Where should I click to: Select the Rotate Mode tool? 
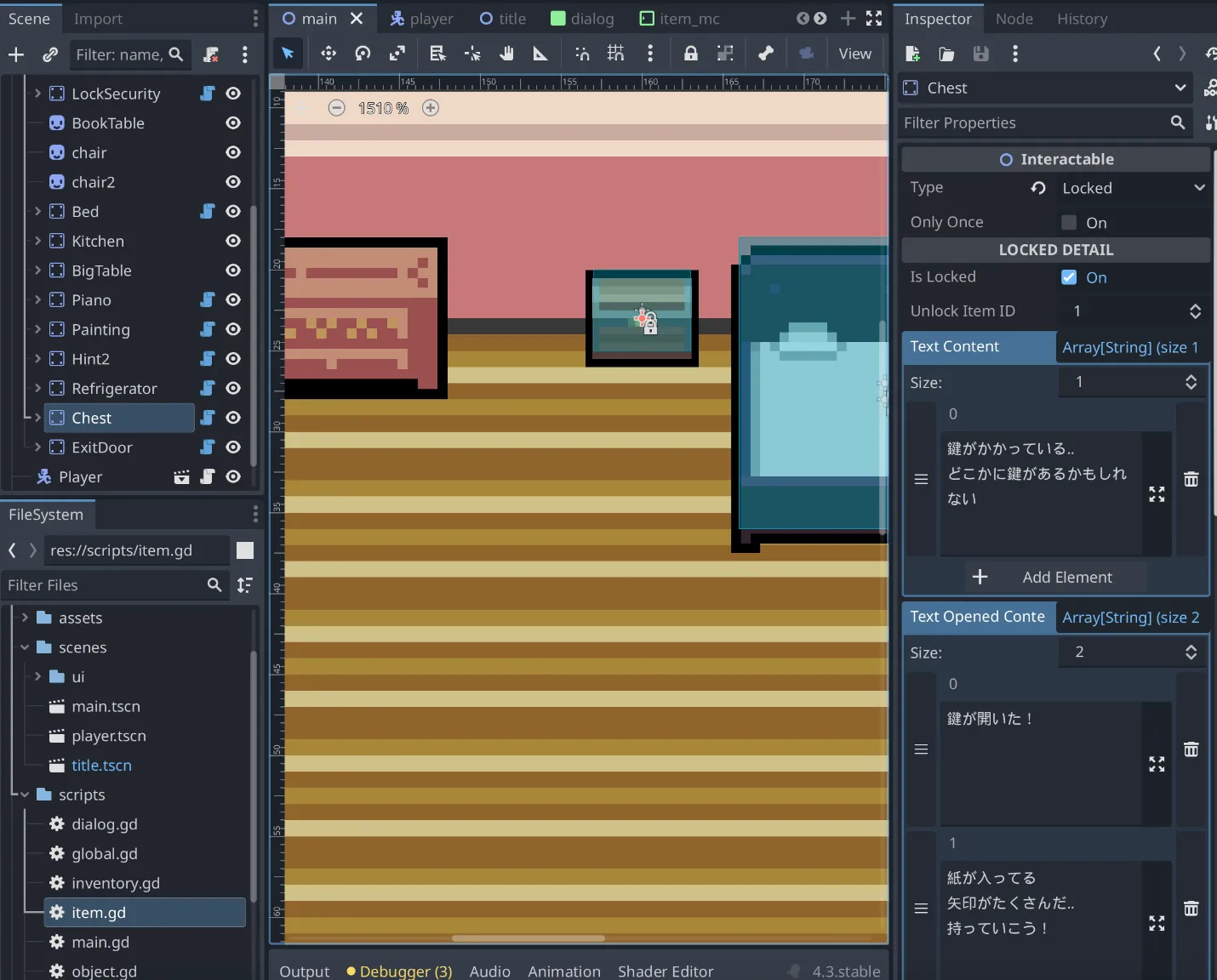click(363, 54)
